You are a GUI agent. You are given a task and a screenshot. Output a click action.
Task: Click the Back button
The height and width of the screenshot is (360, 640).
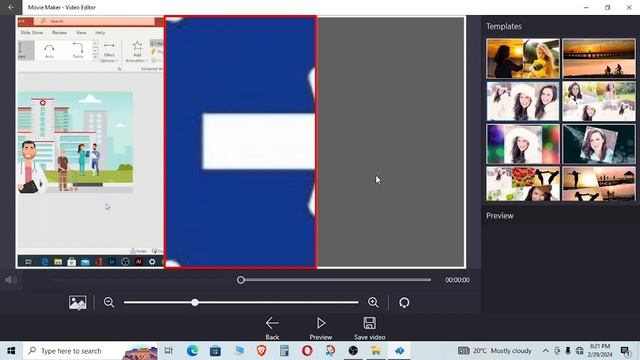[x=272, y=328]
